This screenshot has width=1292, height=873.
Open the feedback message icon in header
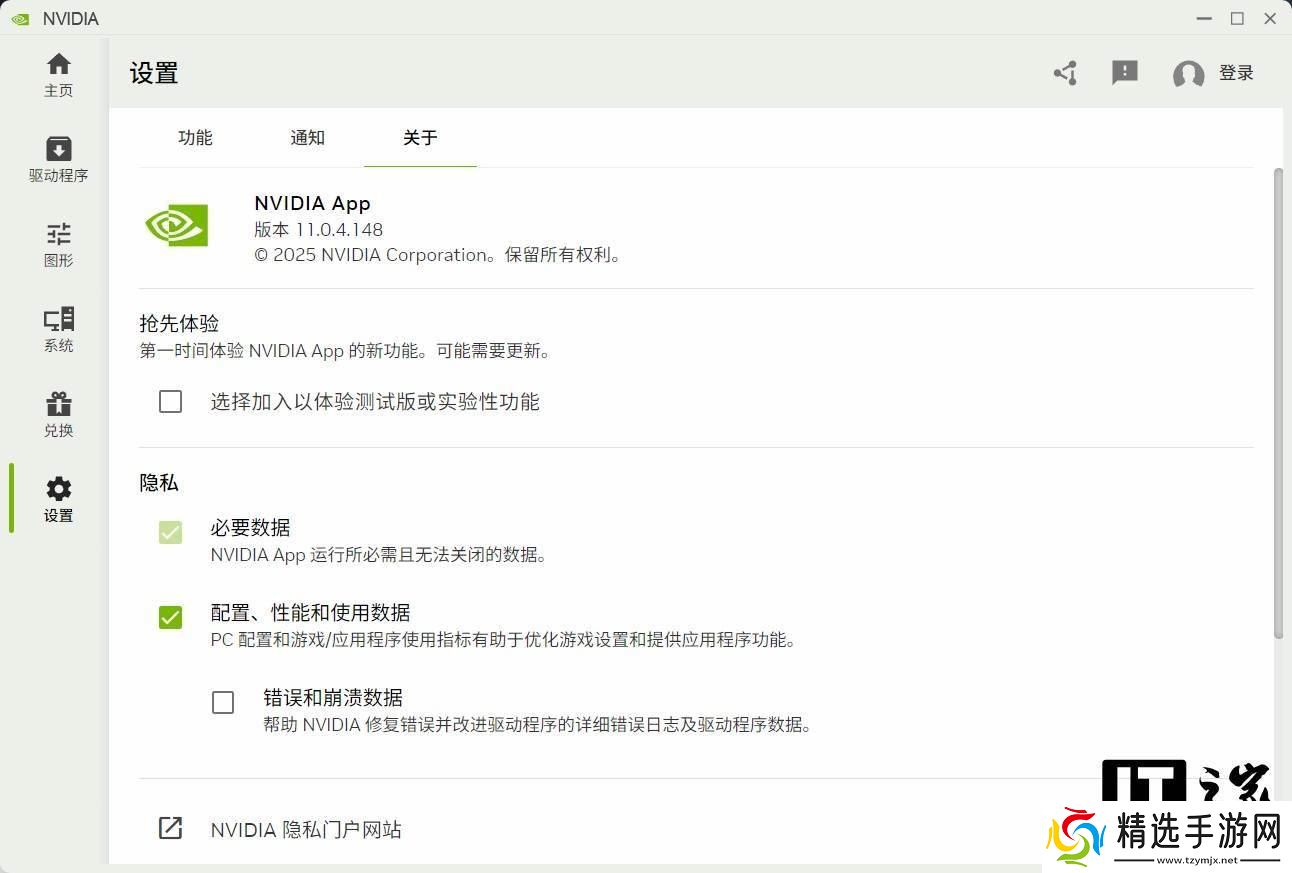coord(1125,72)
